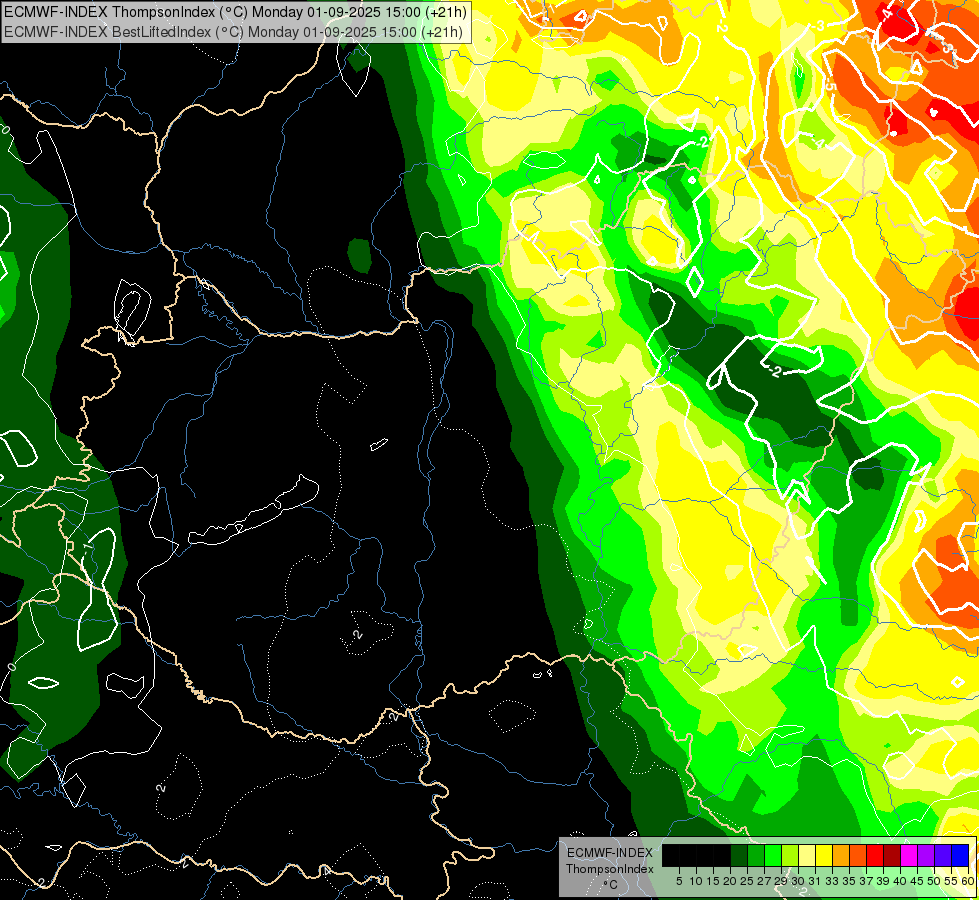Select the yellow 31–33 legend swatch
Viewport: 979px width, 900px height.
click(x=824, y=855)
